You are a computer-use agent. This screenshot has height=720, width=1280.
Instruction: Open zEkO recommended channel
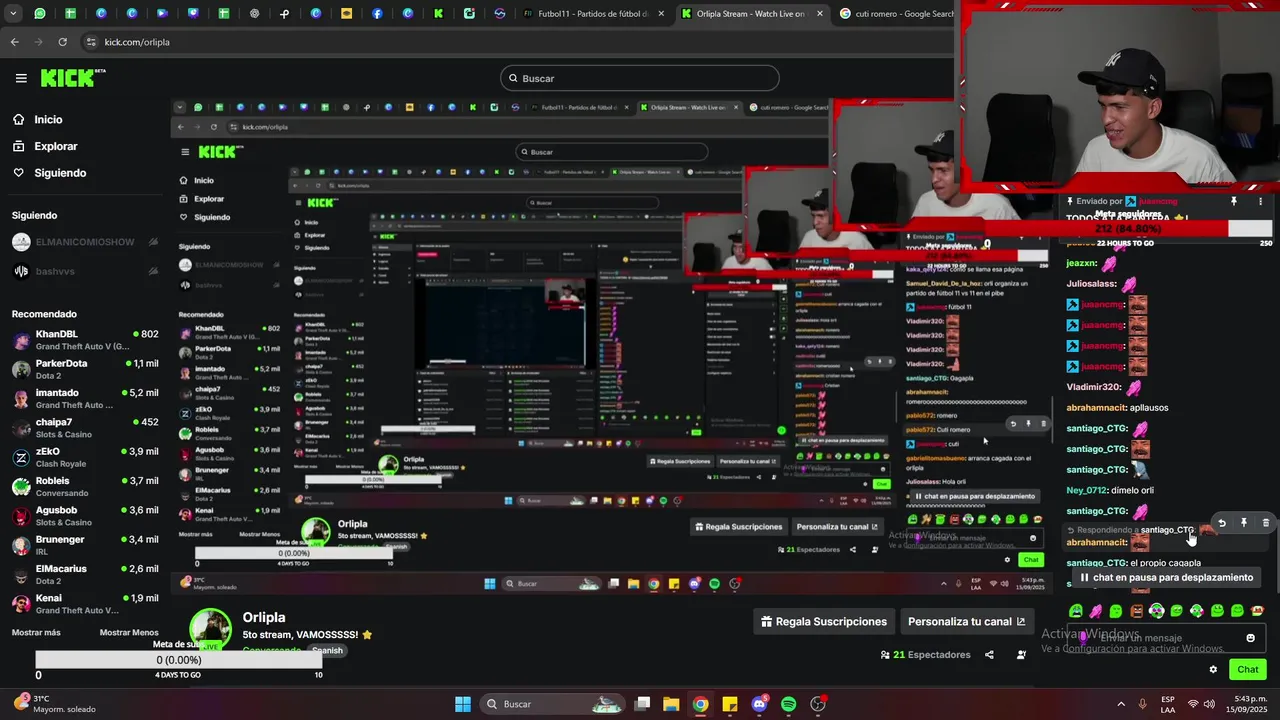85,457
